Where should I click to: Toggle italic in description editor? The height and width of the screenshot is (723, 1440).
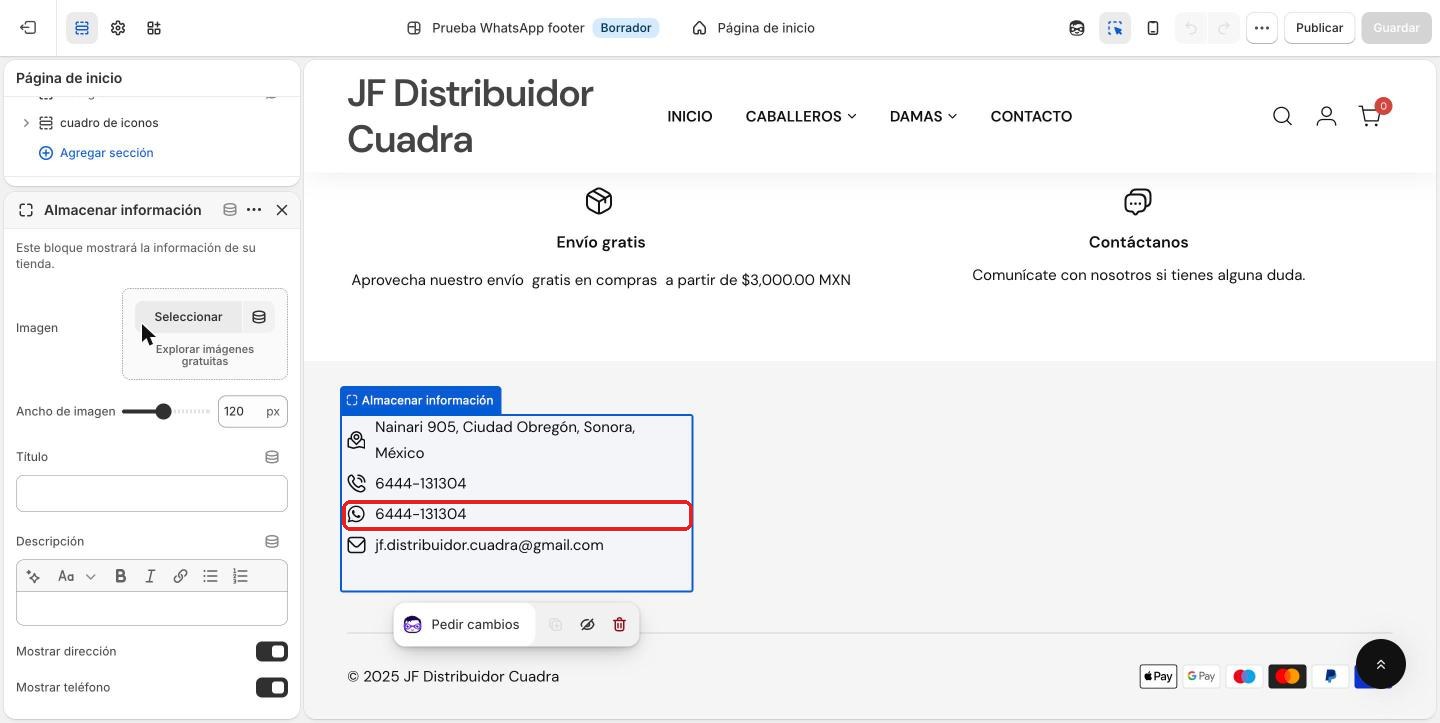click(150, 576)
